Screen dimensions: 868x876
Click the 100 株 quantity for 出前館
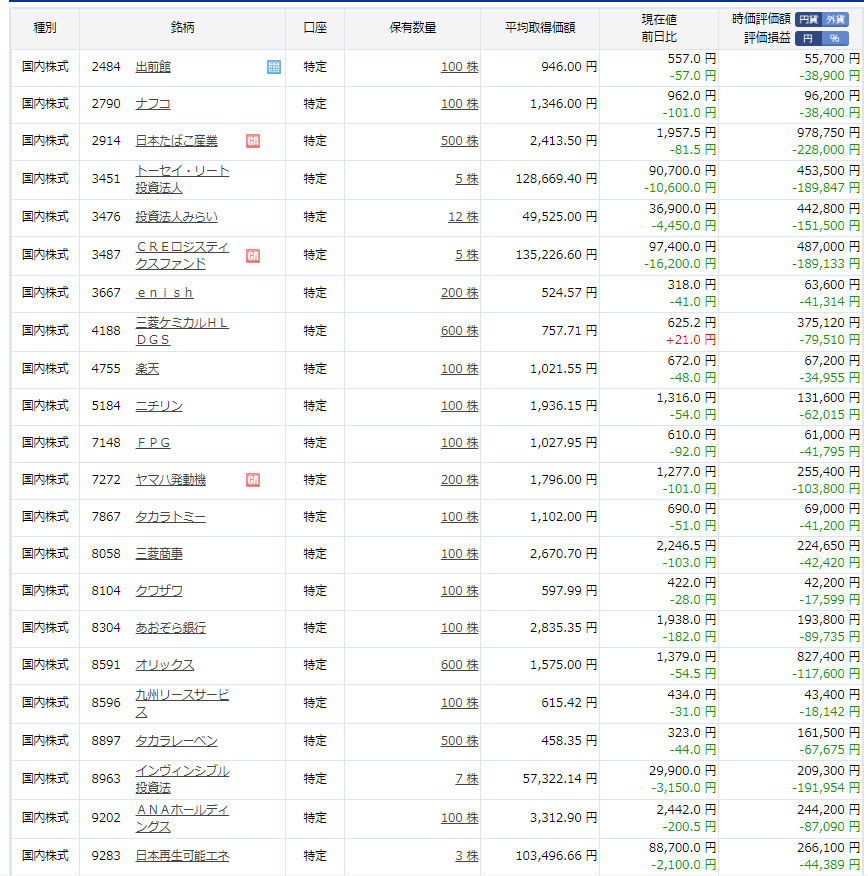coord(460,67)
